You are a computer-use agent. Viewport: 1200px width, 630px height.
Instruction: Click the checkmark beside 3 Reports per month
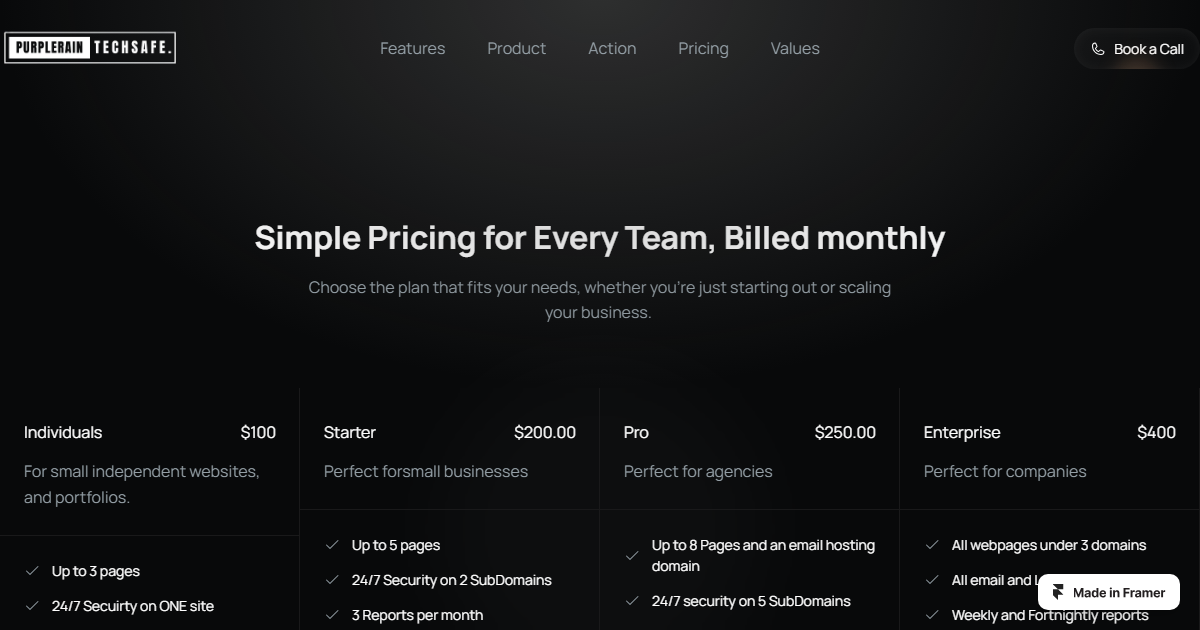[x=332, y=615]
